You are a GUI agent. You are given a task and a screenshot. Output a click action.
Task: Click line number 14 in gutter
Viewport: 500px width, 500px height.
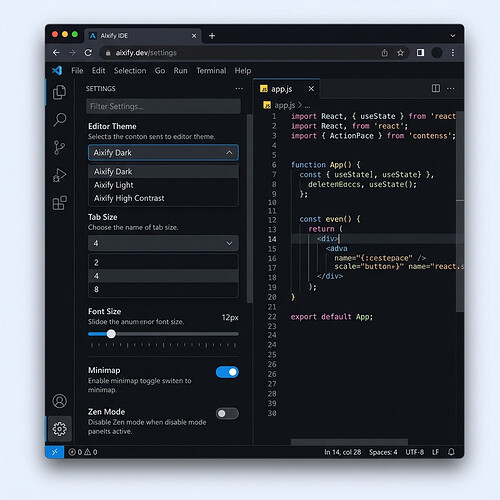[x=272, y=239]
